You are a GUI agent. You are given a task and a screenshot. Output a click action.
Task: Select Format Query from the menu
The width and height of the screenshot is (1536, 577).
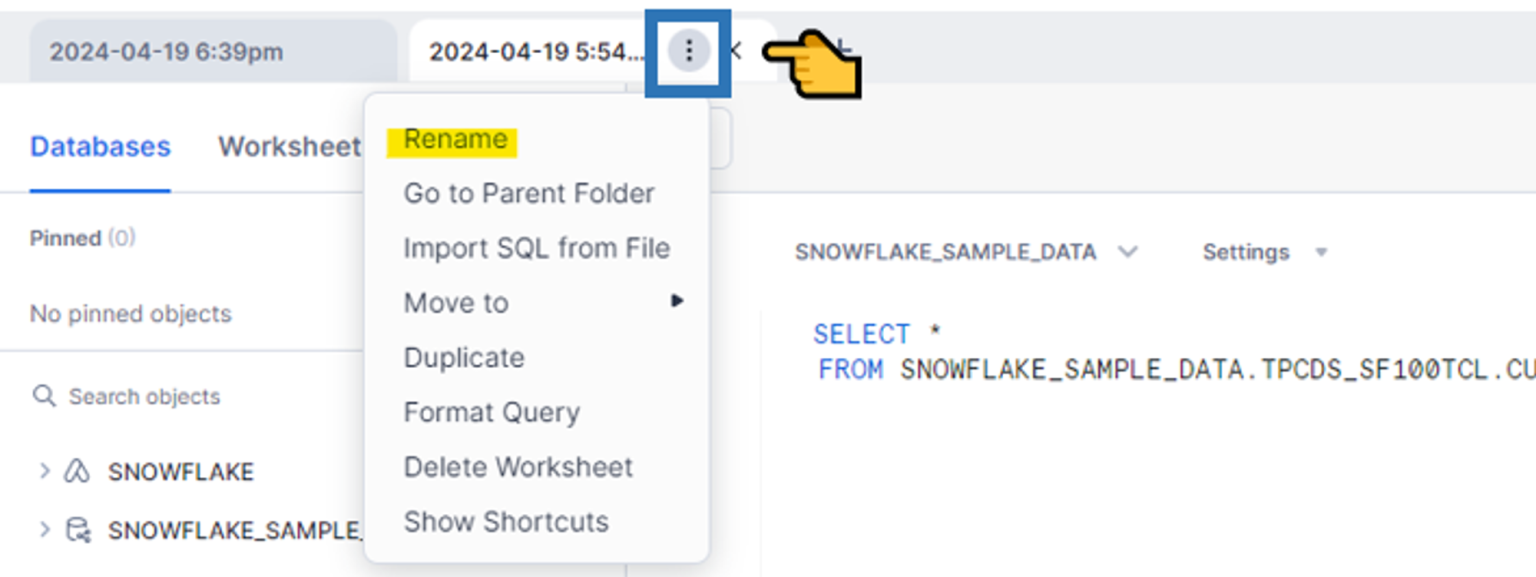pos(490,412)
